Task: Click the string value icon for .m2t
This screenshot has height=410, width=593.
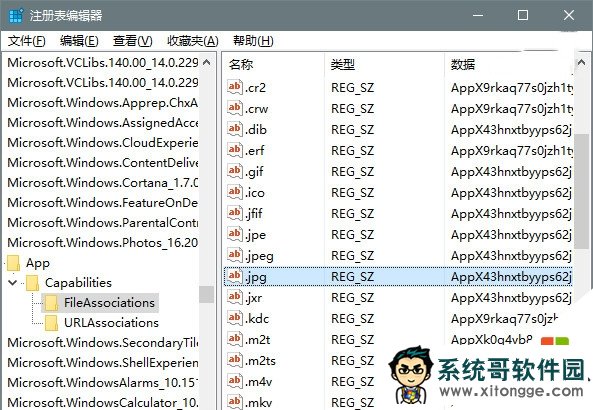Action: point(234,339)
